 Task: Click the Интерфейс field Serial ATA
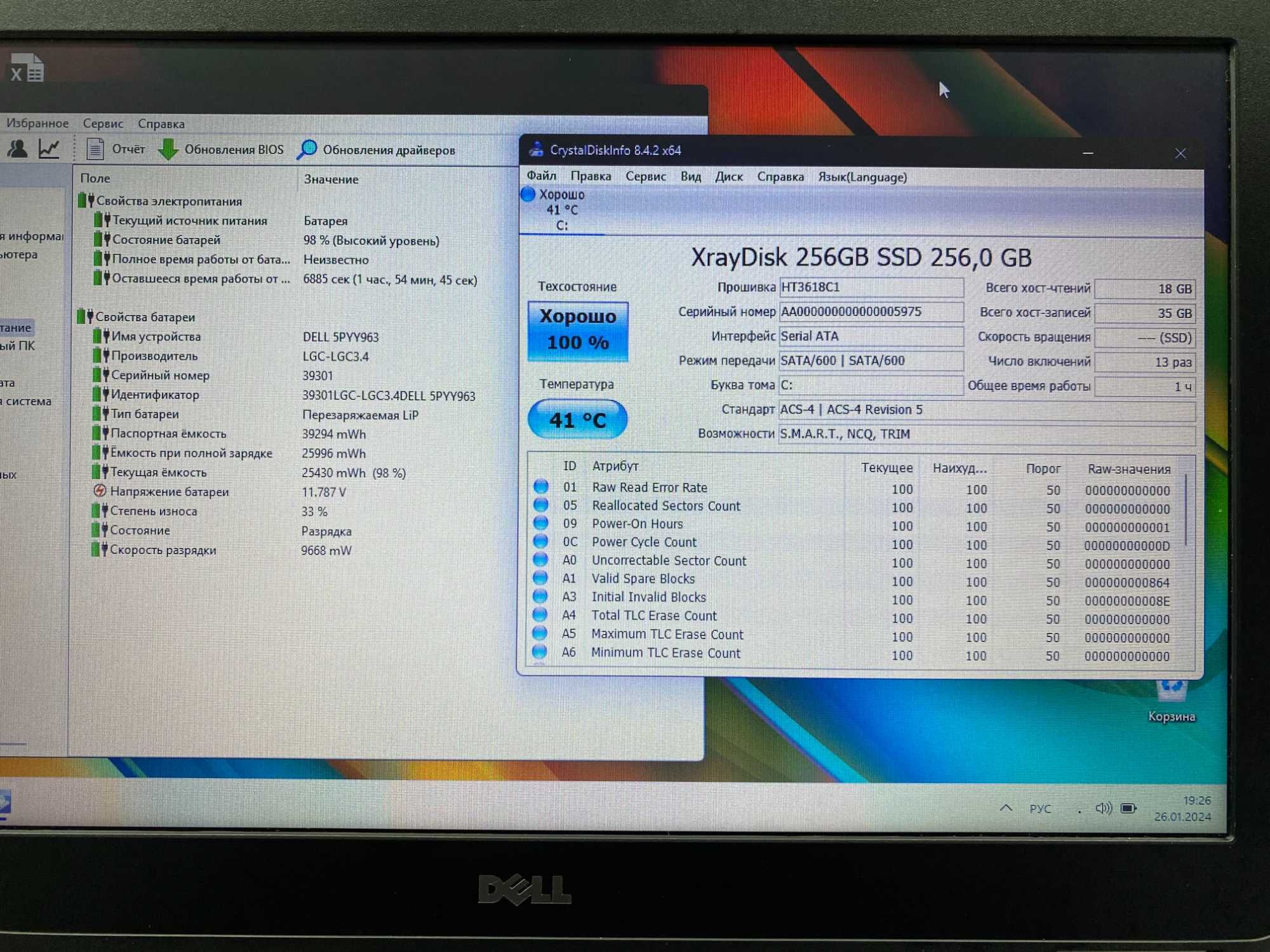click(871, 336)
